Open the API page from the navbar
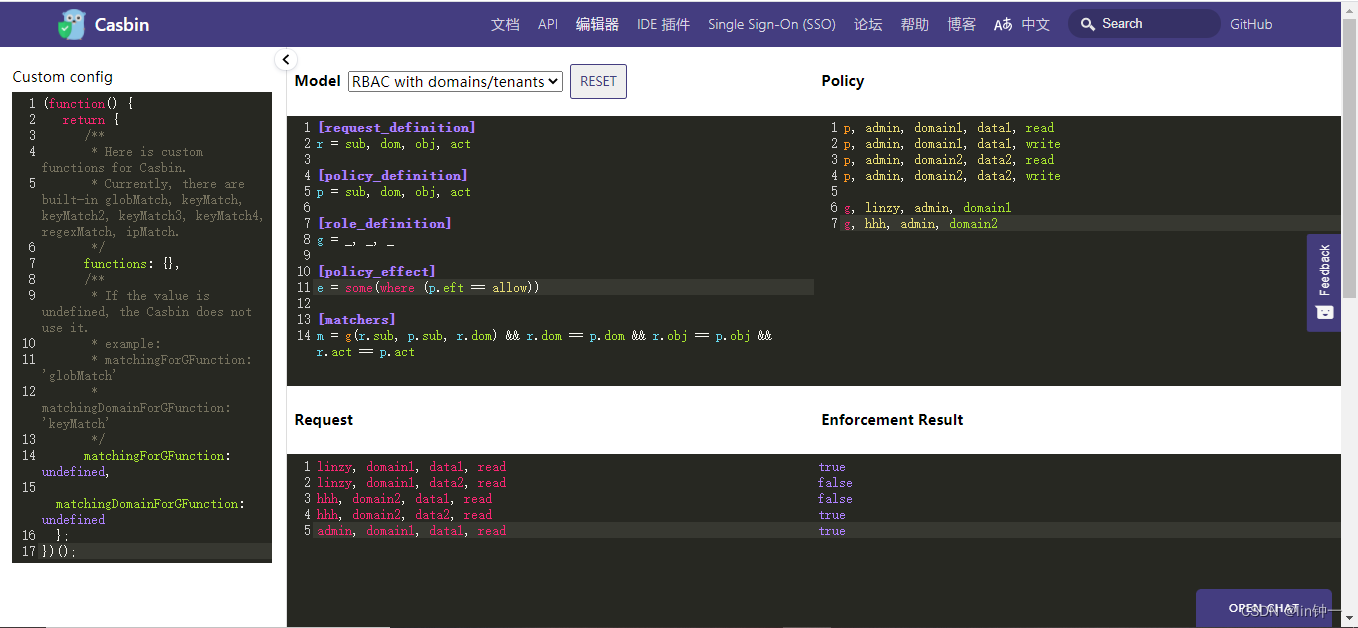 coord(547,23)
